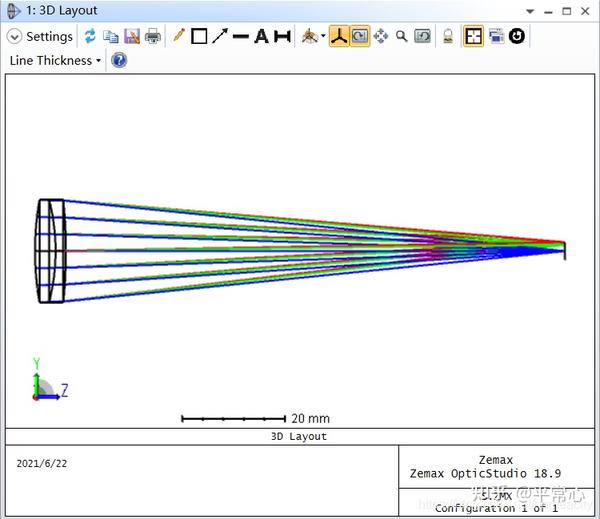The width and height of the screenshot is (600, 519).
Task: Click the zoom magnifier icon
Action: (x=401, y=36)
